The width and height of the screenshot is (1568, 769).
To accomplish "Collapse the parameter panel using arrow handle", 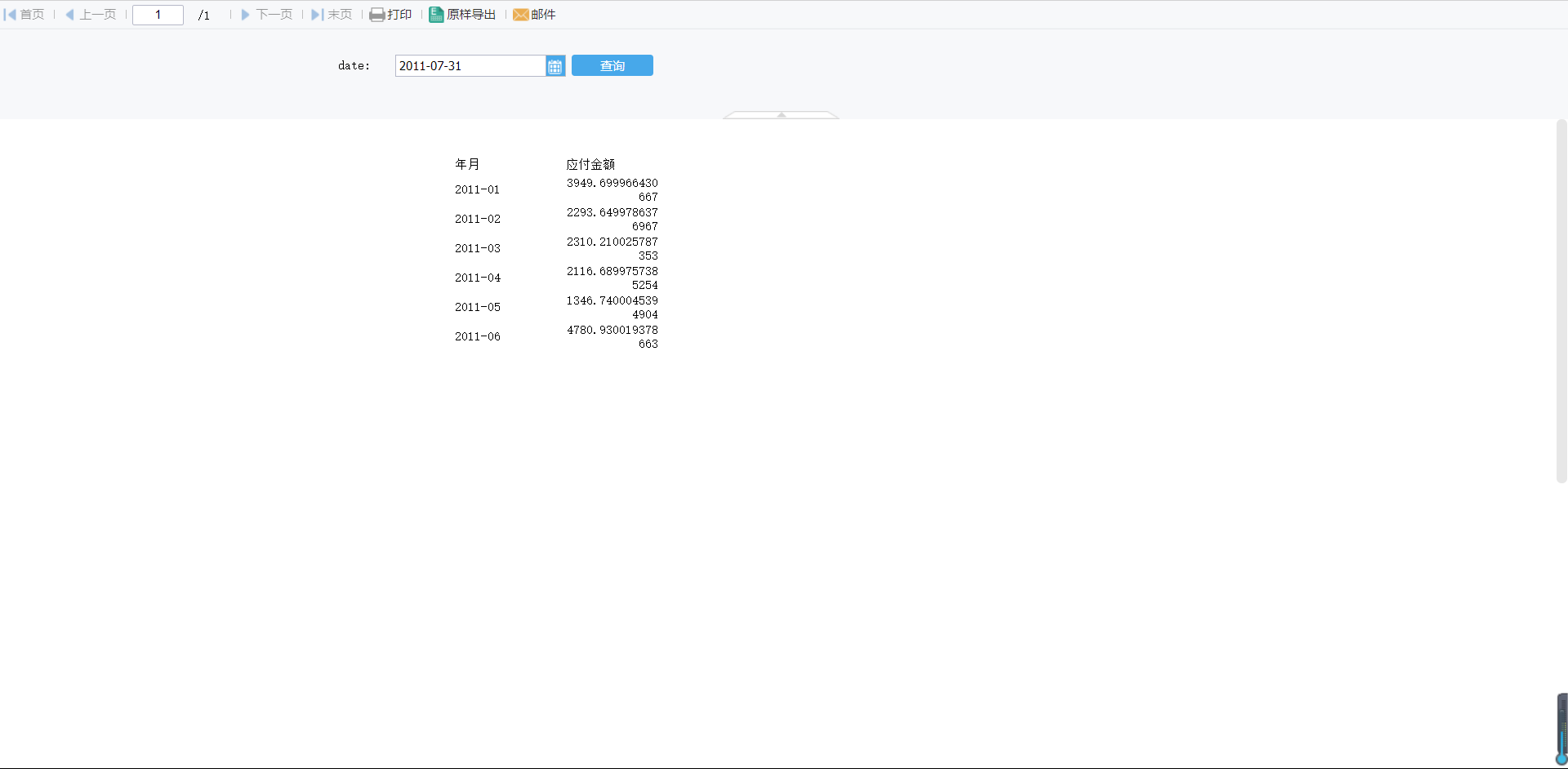I will (781, 115).
